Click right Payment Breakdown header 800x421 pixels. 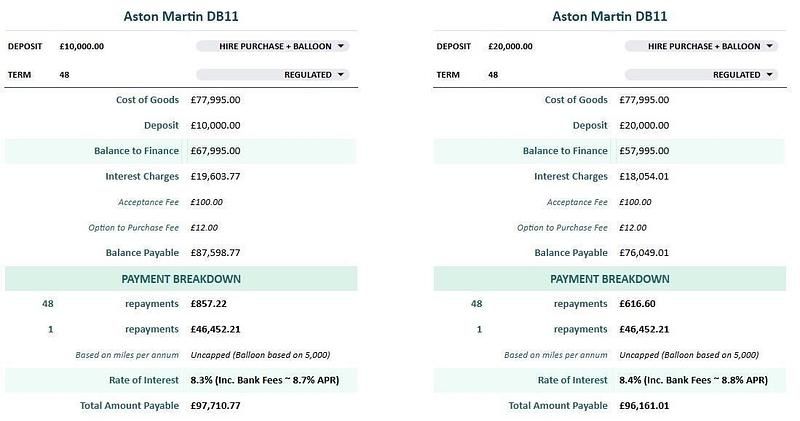coord(610,278)
